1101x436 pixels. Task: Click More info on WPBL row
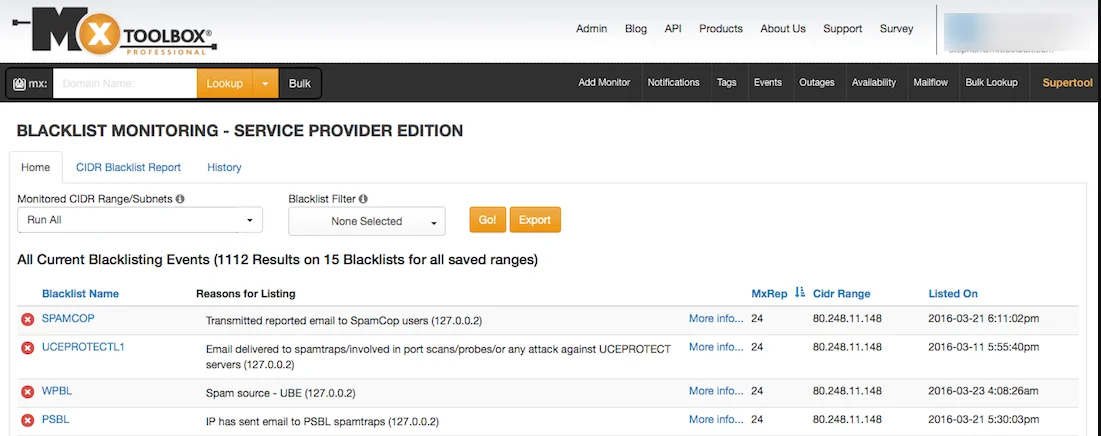point(716,390)
